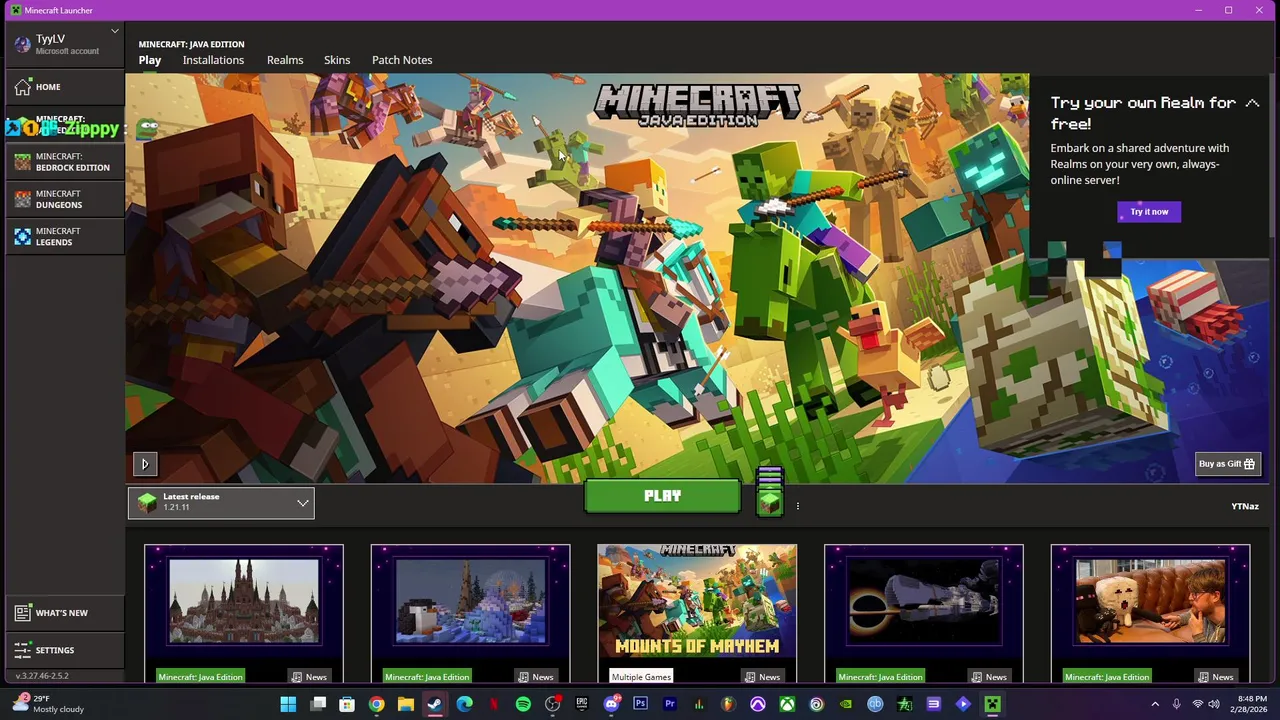The height and width of the screenshot is (720, 1280).
Task: Switch to the Realms tab
Action: click(x=285, y=60)
